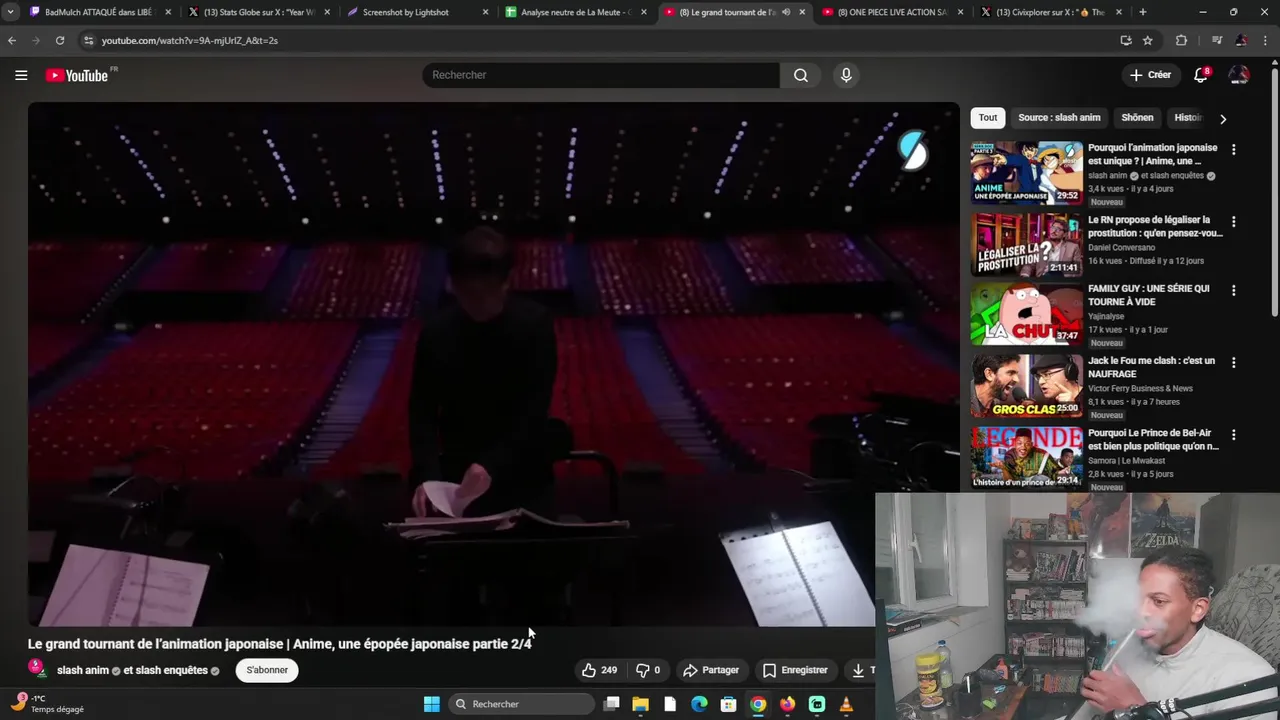Open slash anim channel avatar
The width and height of the screenshot is (1280, 720).
coord(37,669)
